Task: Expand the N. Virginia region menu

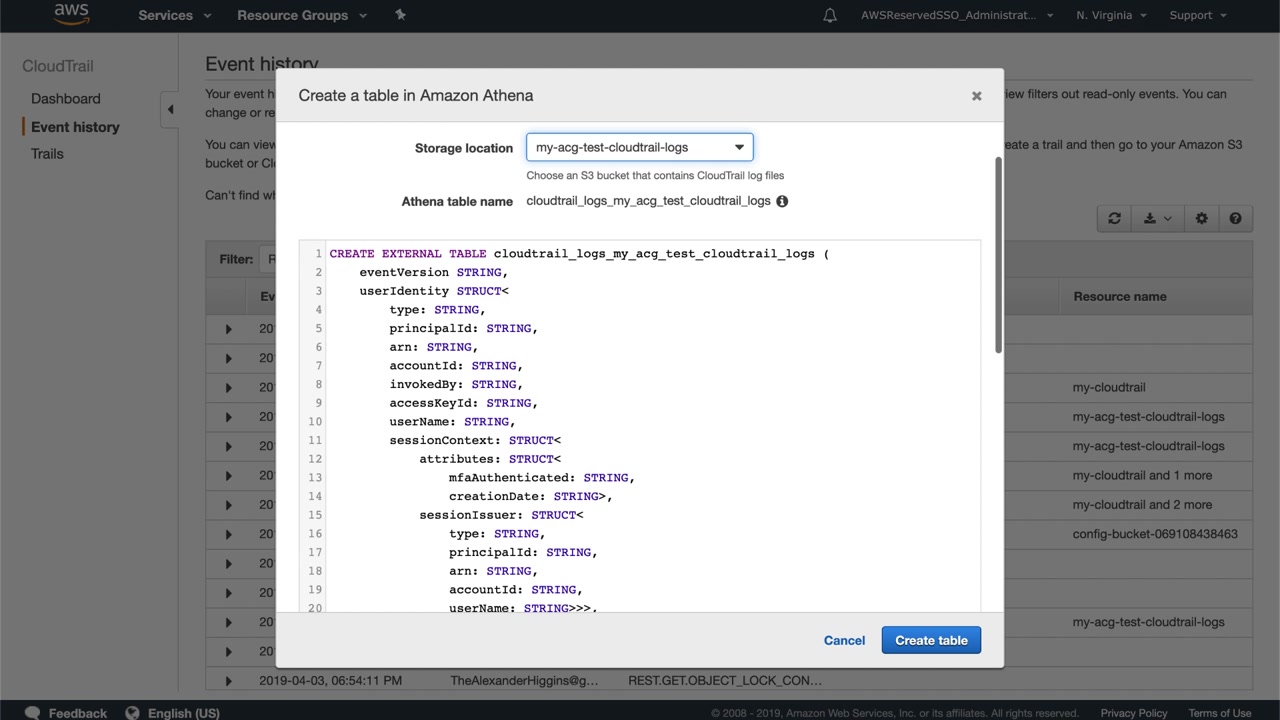Action: tap(1111, 15)
